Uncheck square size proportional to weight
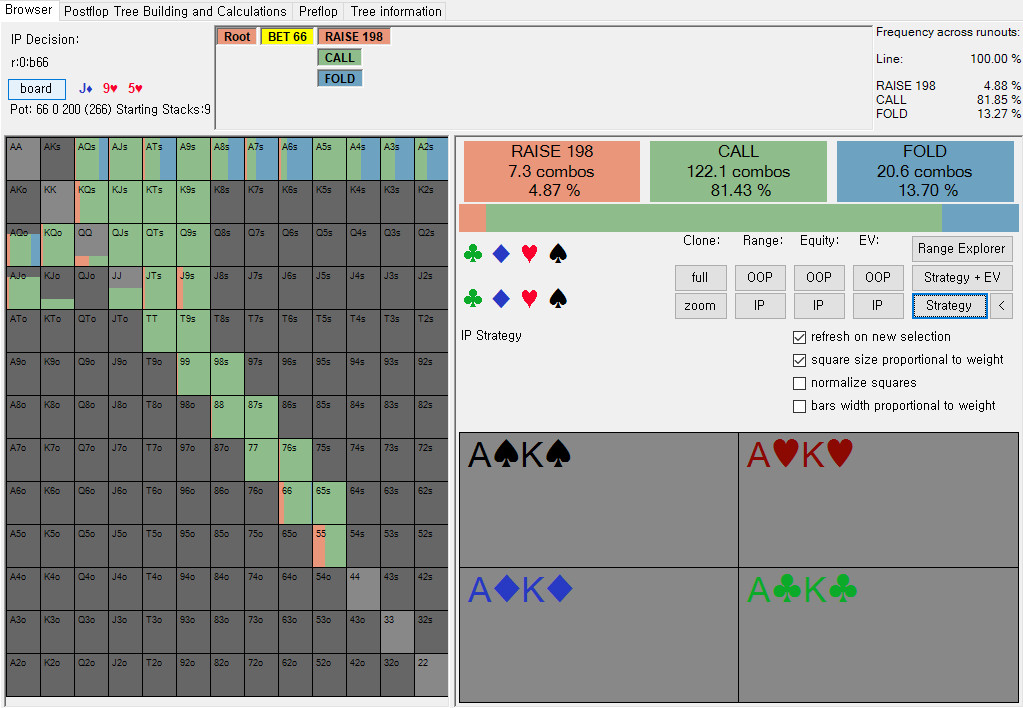1023x708 pixels. [799, 360]
